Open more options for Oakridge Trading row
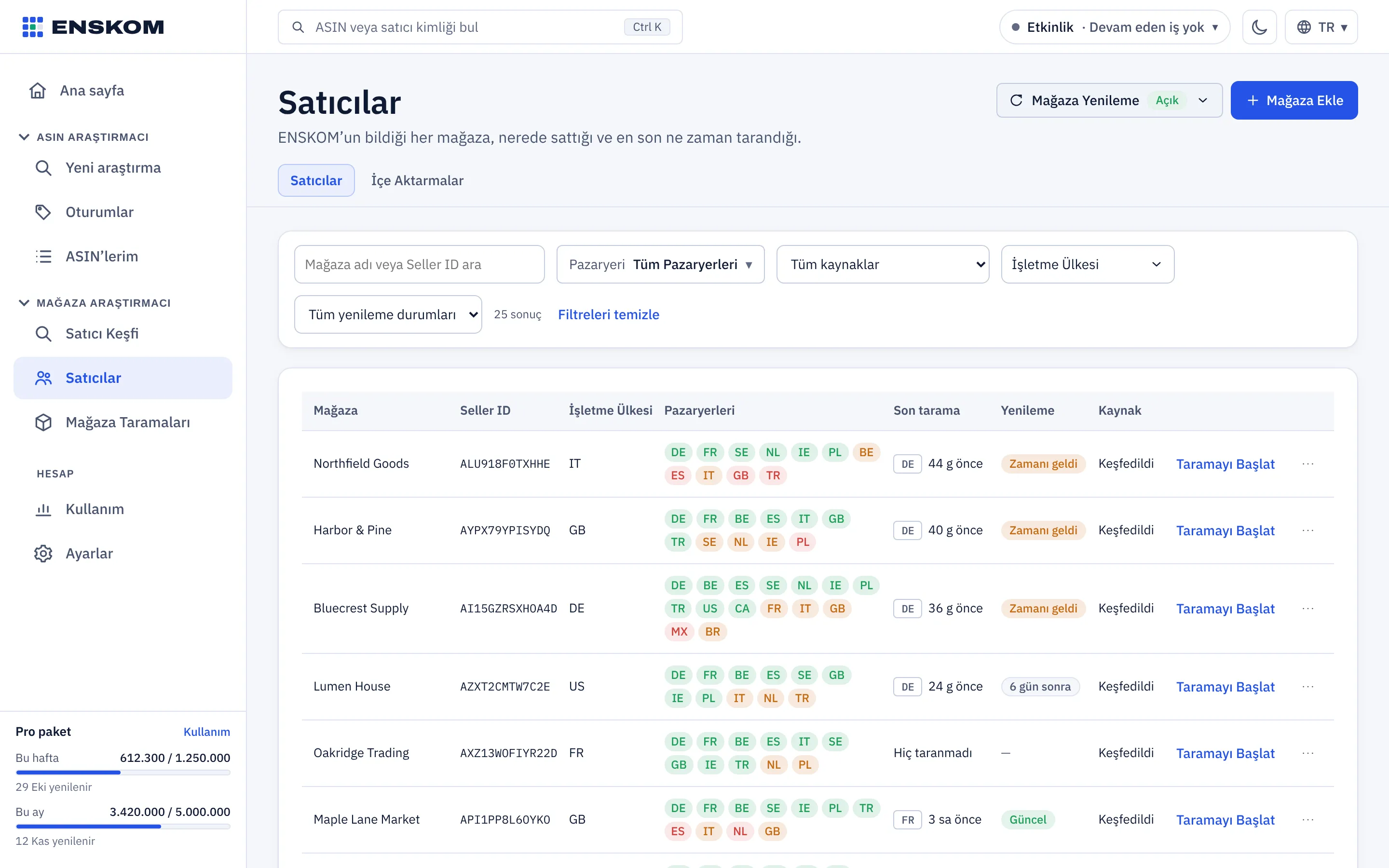 point(1308,753)
